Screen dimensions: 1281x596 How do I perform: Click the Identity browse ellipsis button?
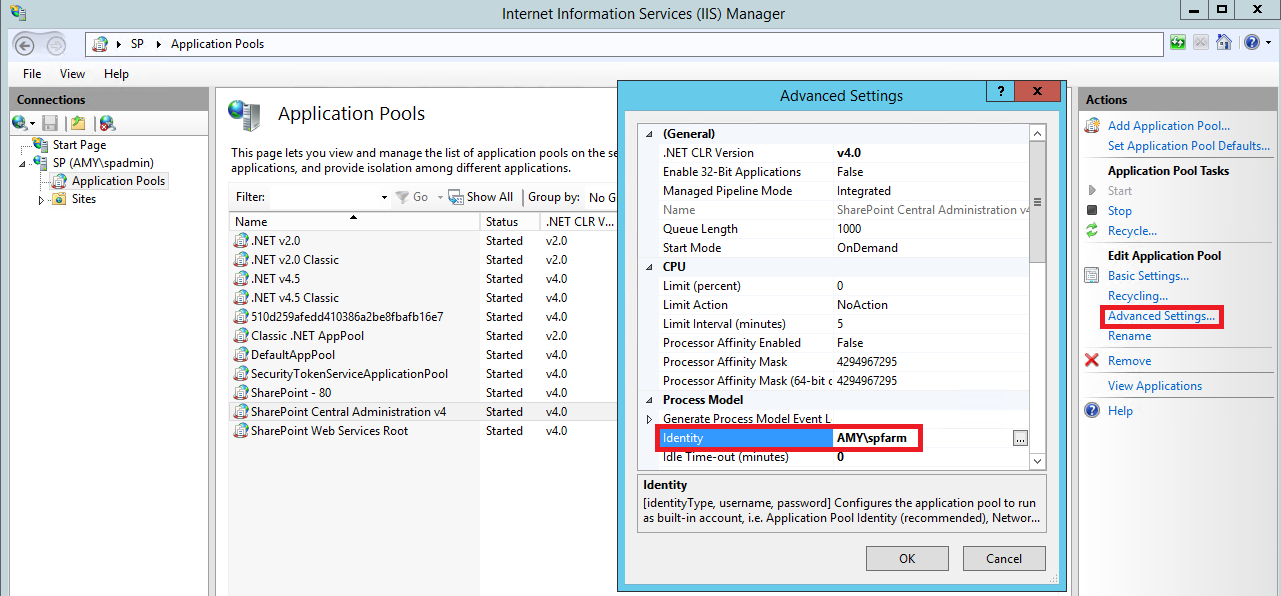[1020, 438]
